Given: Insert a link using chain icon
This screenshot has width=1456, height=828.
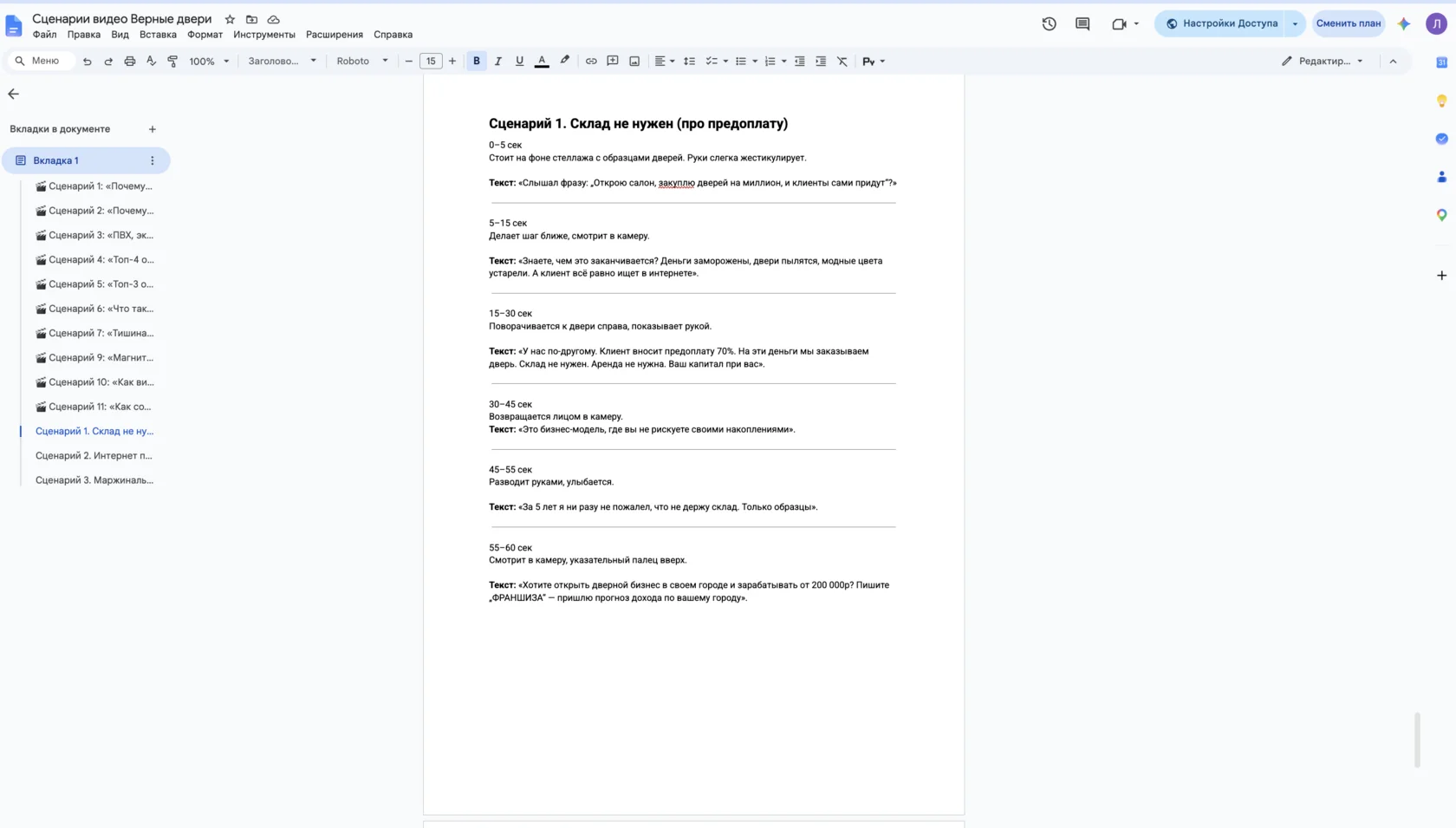Looking at the screenshot, I should click(591, 61).
